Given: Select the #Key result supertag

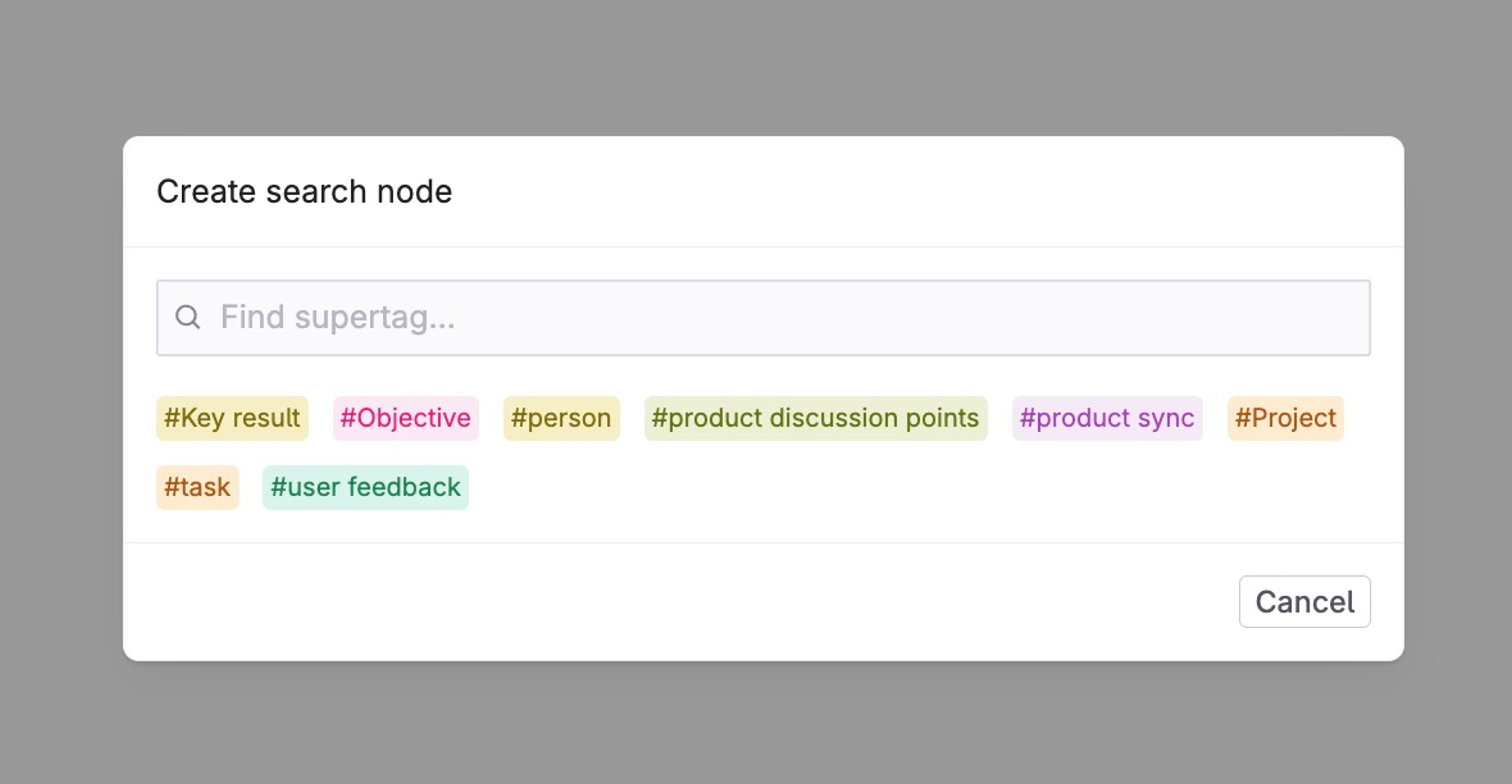Looking at the screenshot, I should 232,418.
